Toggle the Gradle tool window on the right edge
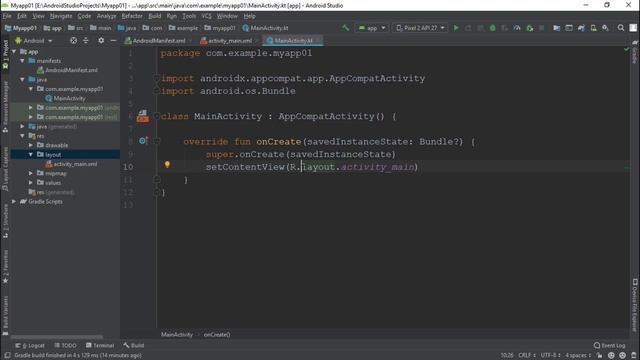This screenshot has width=640, height=360. coord(635,52)
